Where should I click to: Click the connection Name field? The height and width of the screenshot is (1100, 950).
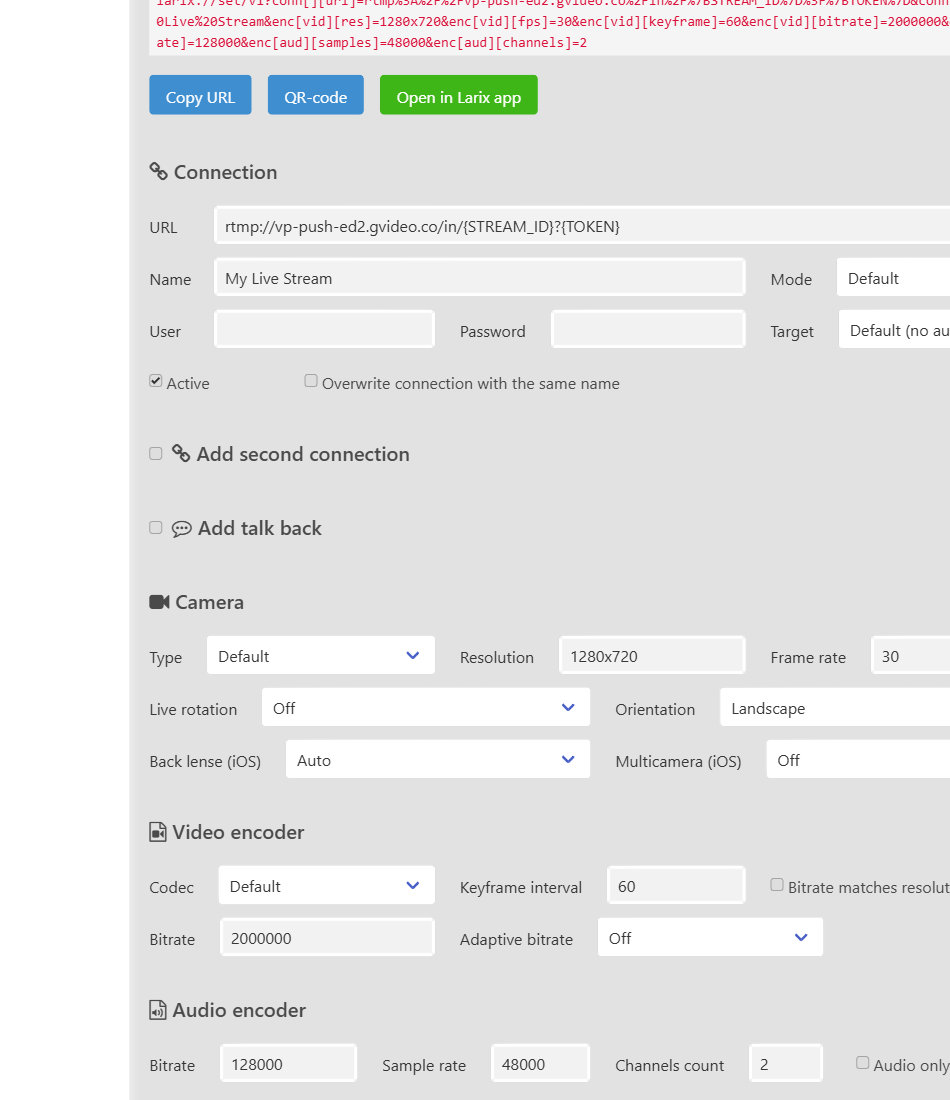coord(480,278)
